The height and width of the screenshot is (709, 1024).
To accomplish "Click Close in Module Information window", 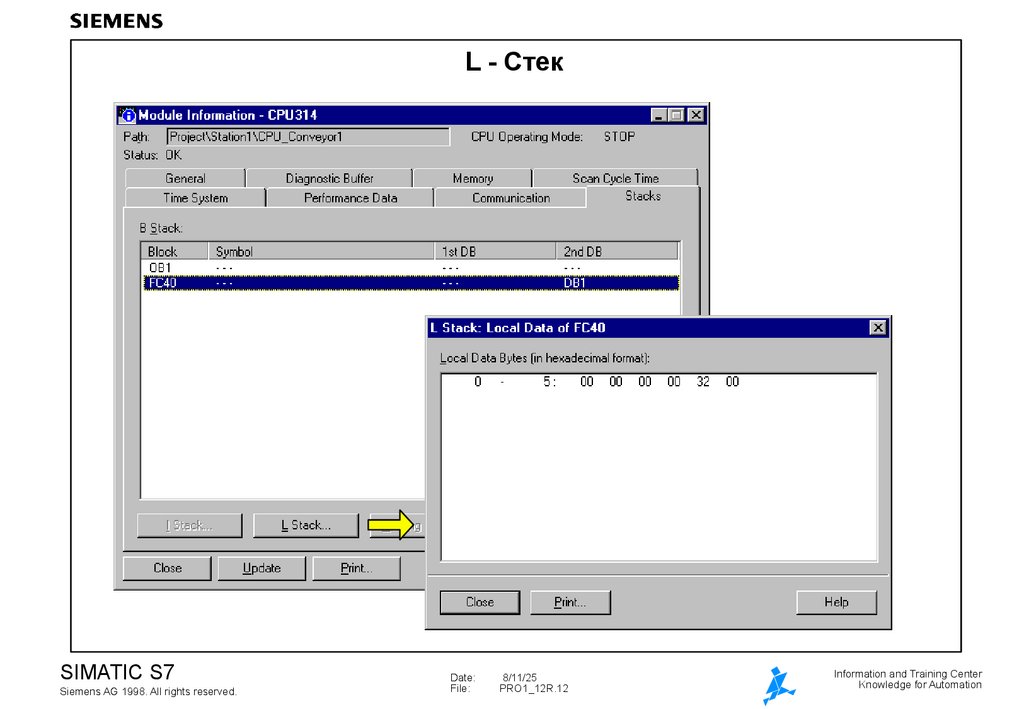I will tap(167, 568).
